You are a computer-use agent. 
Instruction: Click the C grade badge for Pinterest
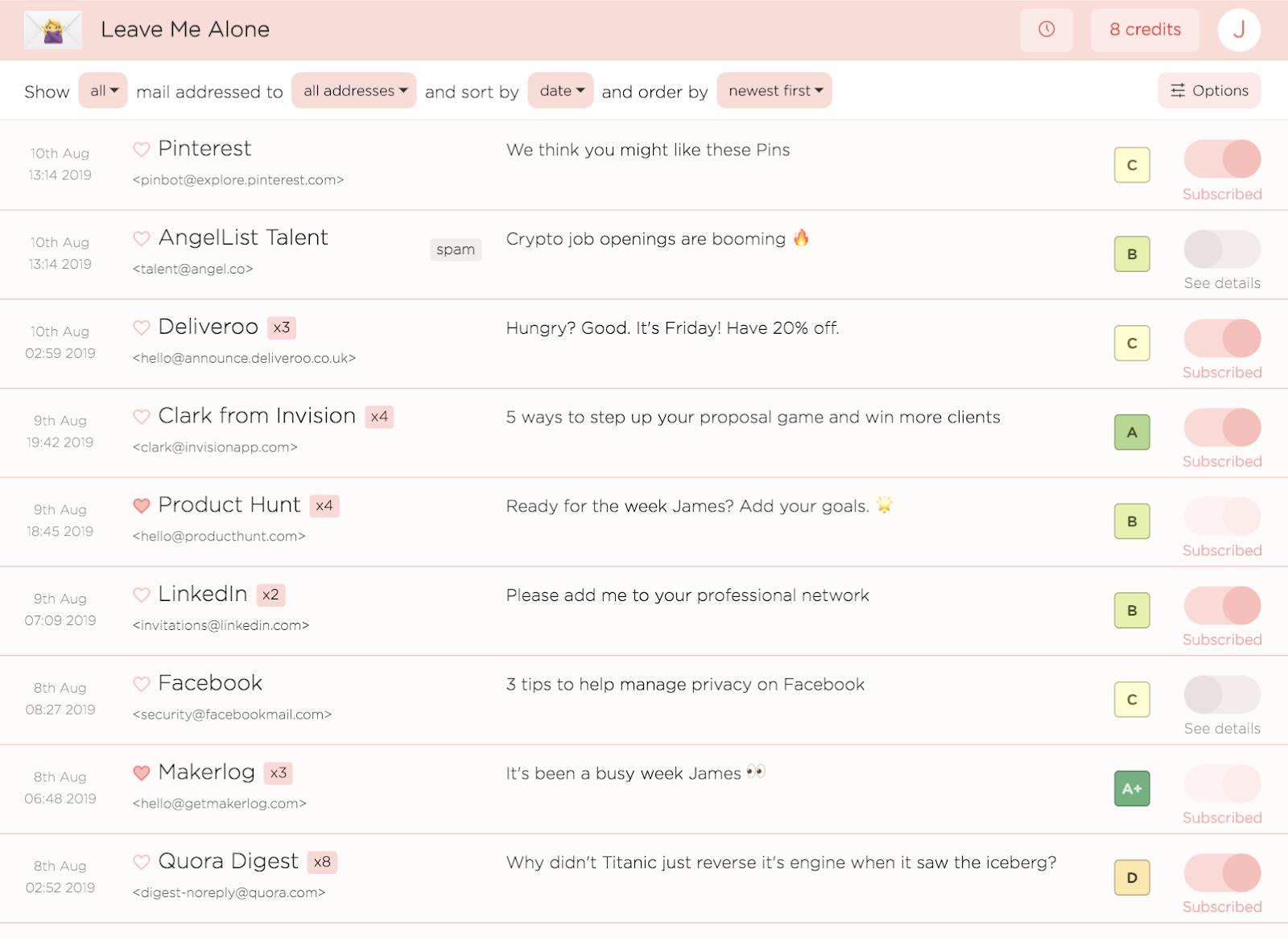click(x=1132, y=165)
